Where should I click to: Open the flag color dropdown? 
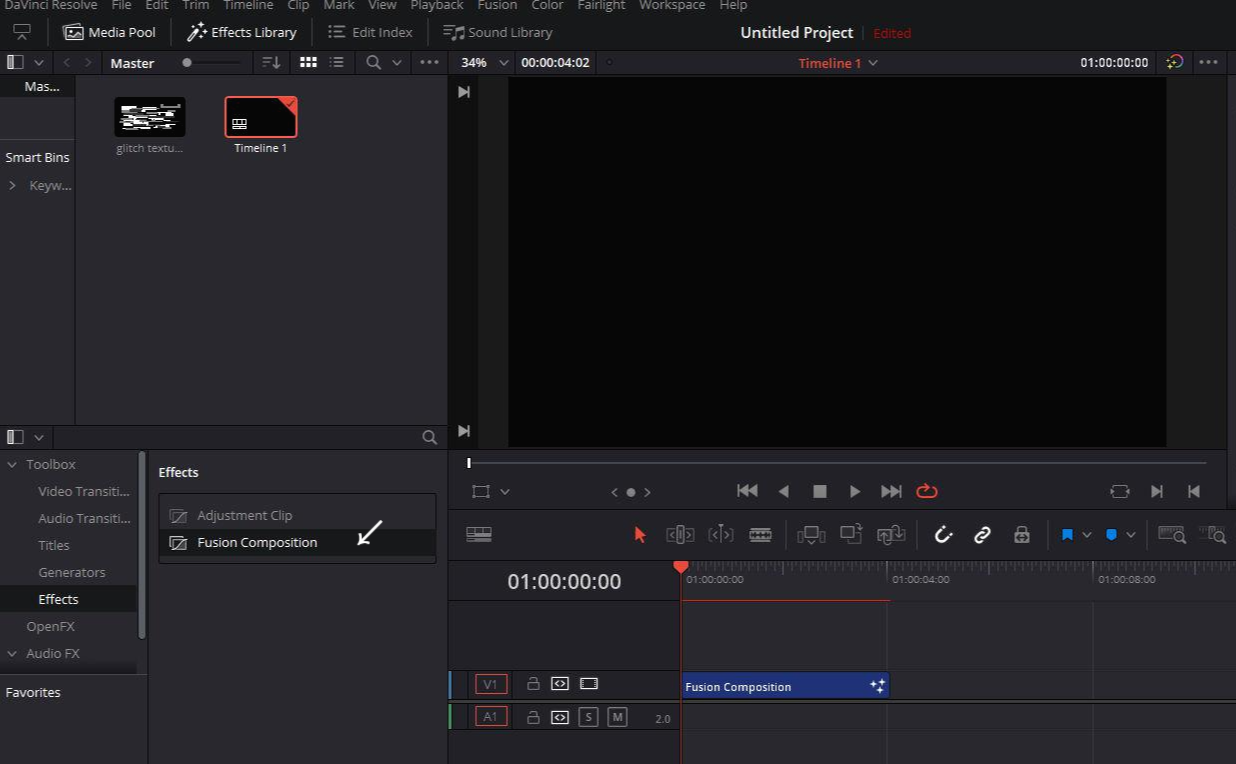tap(1087, 535)
